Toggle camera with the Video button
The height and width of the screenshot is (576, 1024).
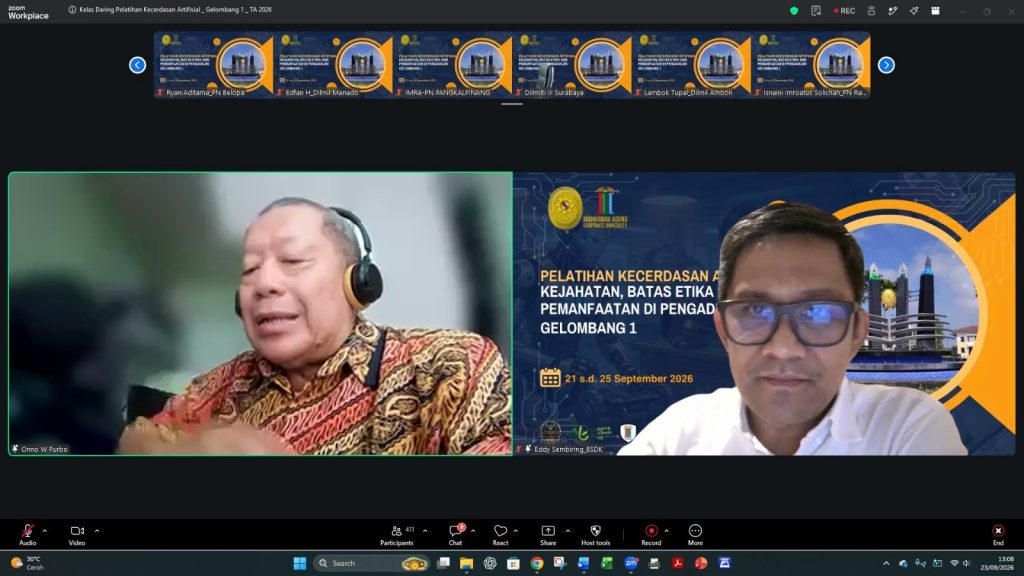click(x=77, y=534)
